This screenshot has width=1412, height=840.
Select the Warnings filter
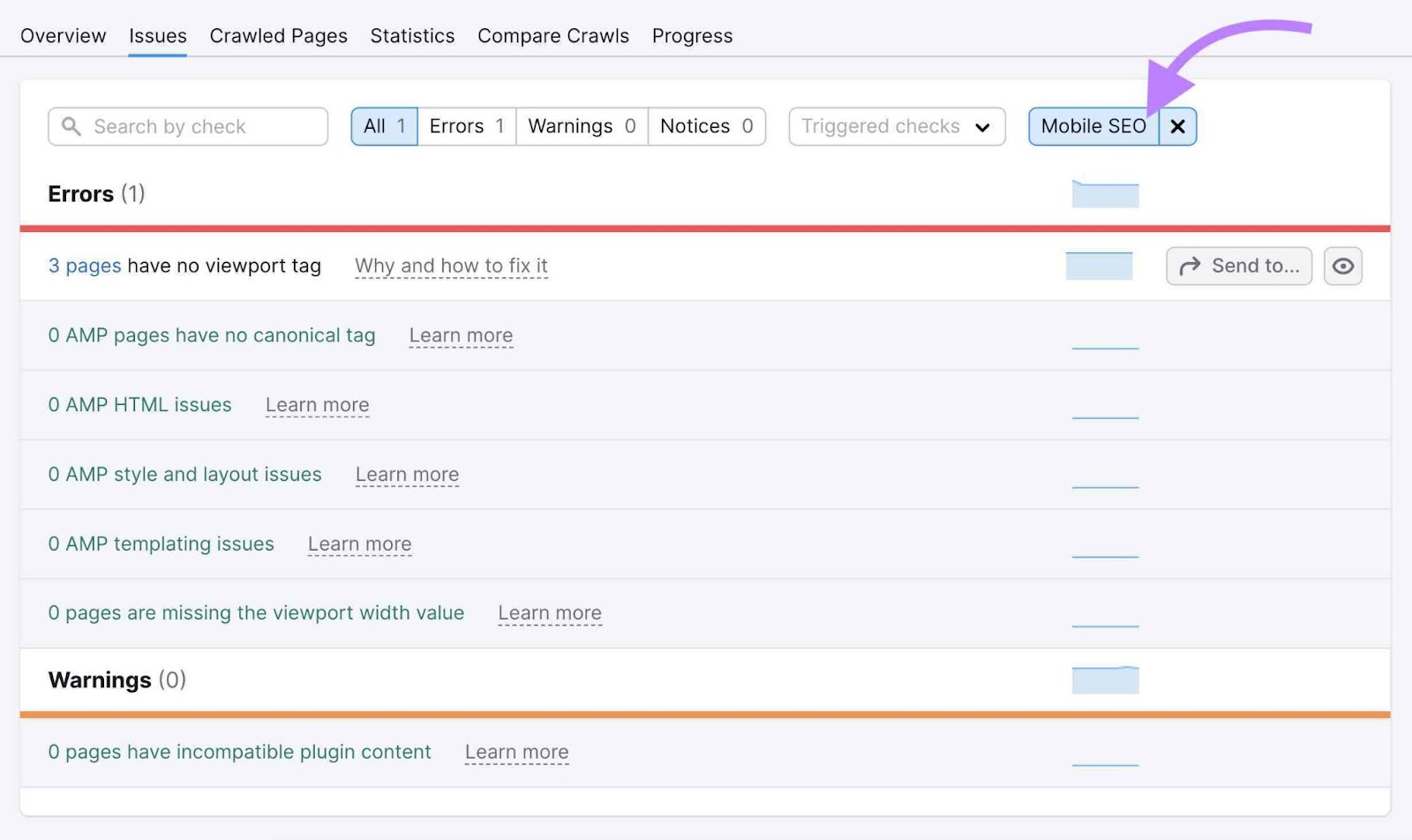click(x=581, y=125)
